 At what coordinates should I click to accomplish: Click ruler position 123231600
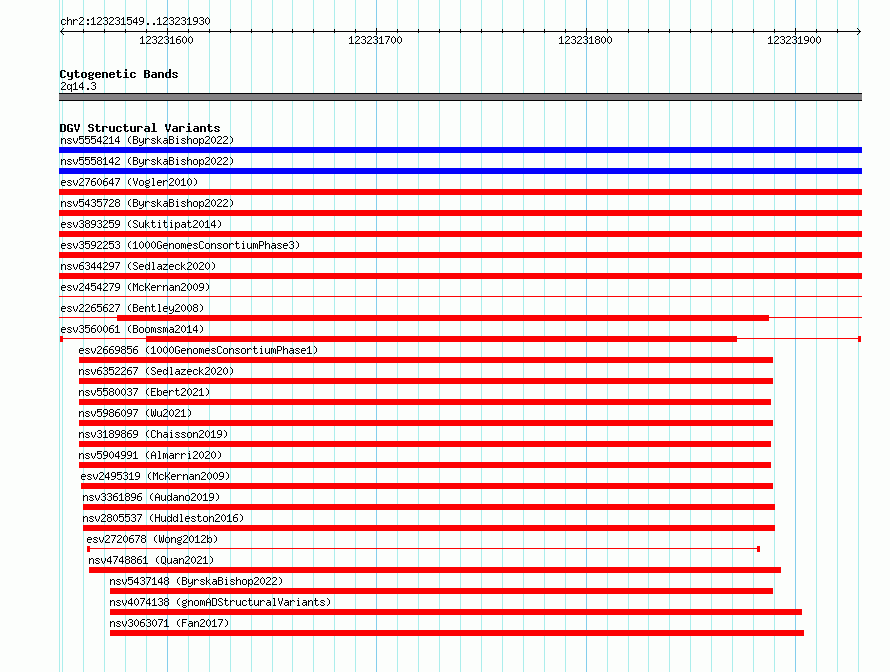[166, 40]
